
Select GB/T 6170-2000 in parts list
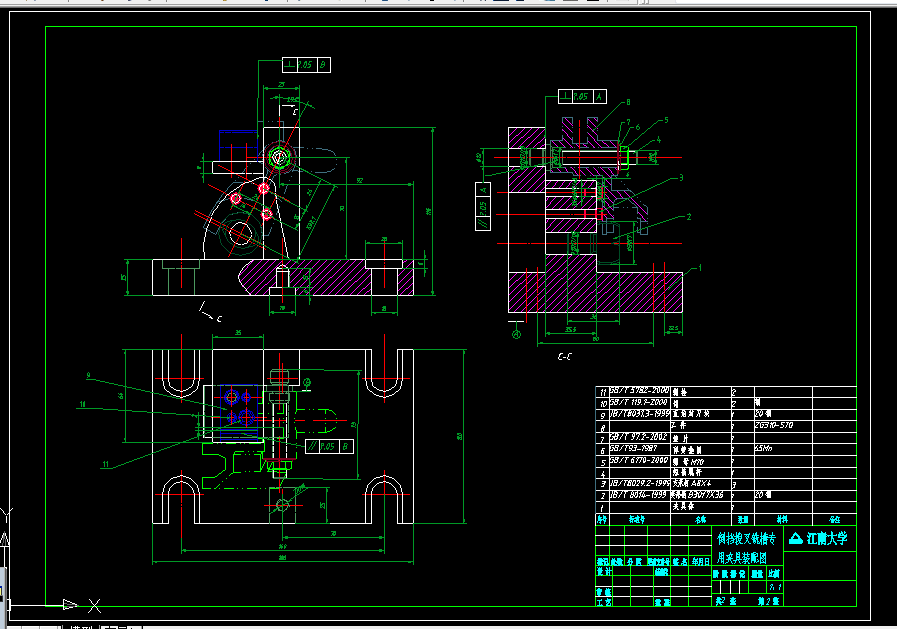point(639,461)
